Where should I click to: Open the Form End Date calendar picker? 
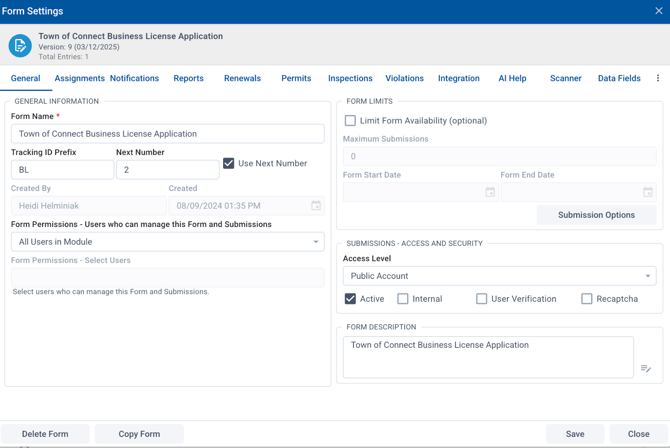click(647, 192)
